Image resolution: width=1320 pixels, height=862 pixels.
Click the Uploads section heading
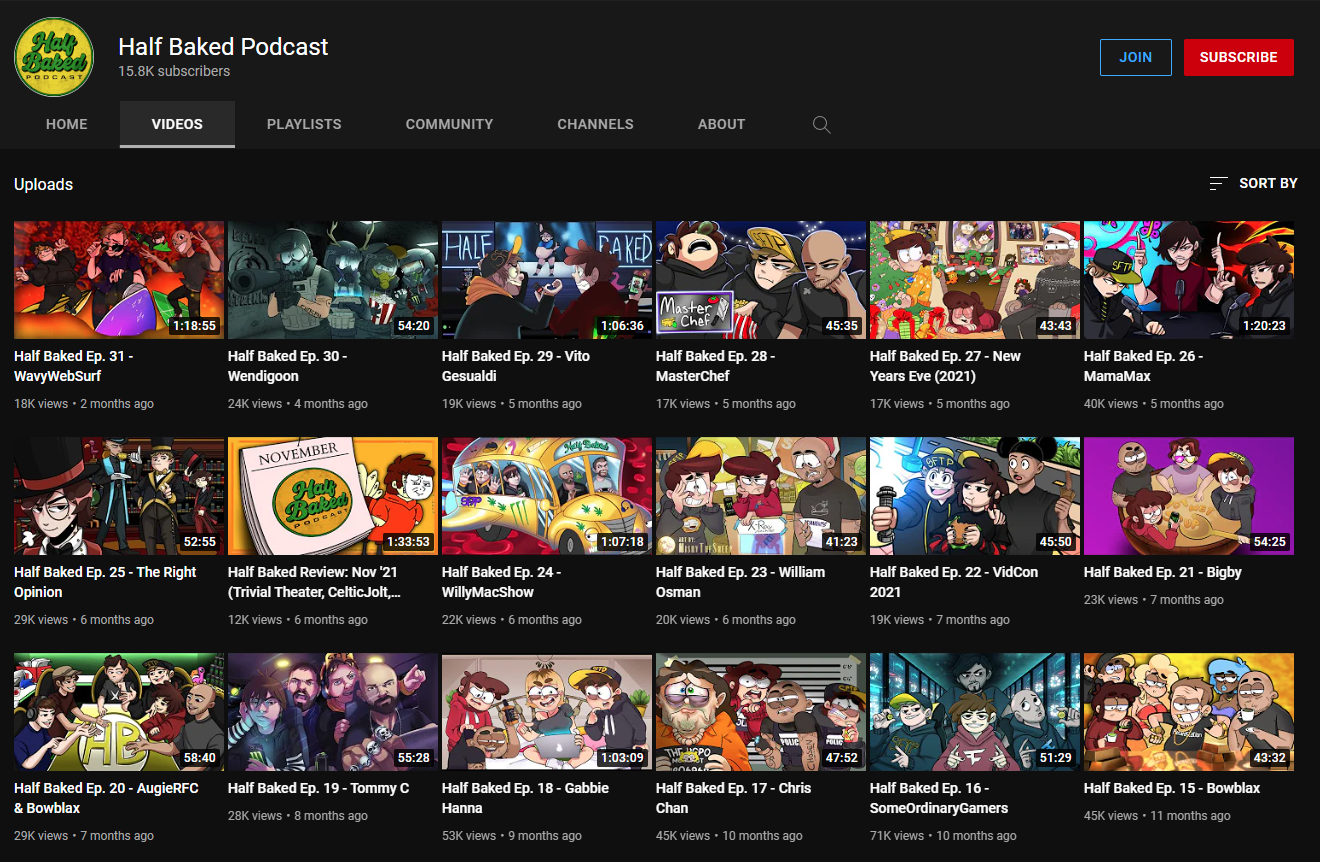point(44,185)
